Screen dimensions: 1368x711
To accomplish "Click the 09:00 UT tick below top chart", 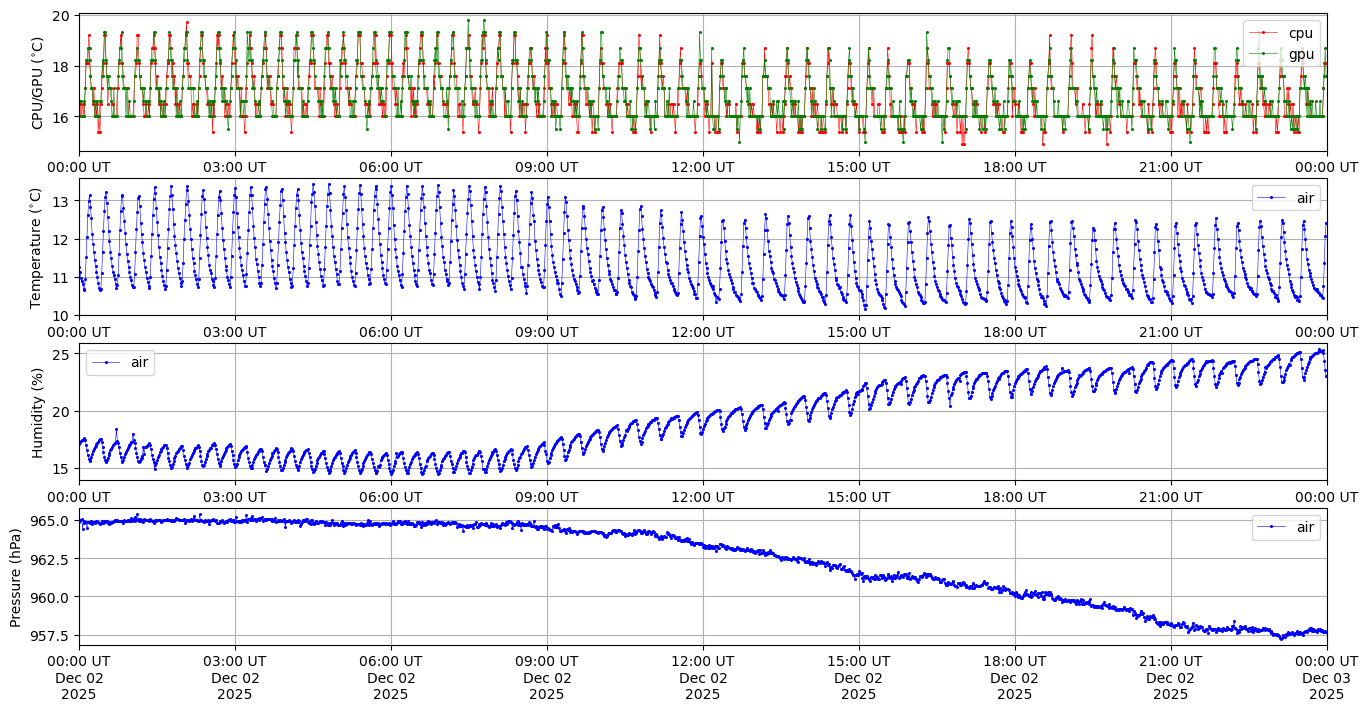I will [x=546, y=166].
